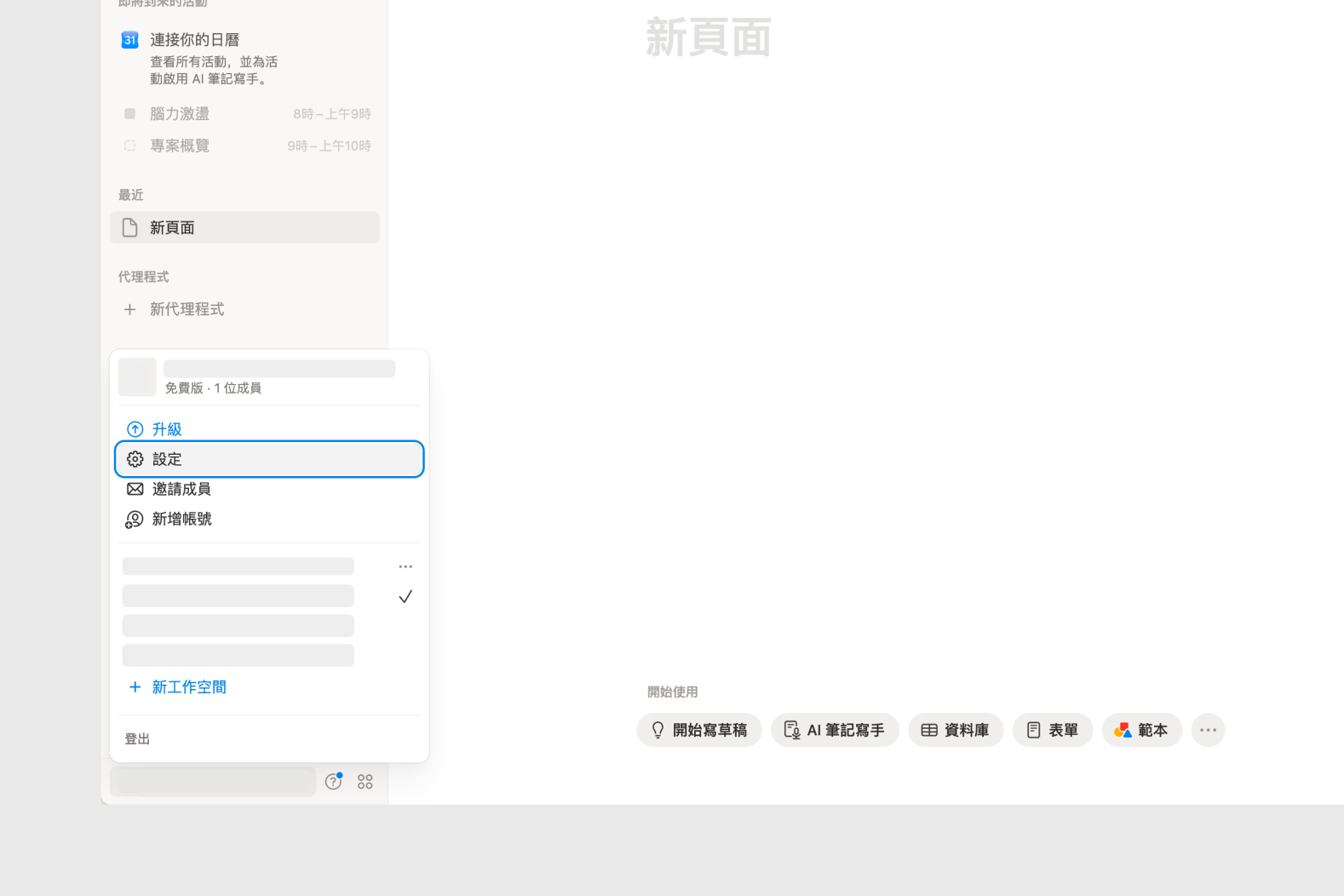1344x896 pixels.
Task: Click the 代理程式 section heading
Action: pyautogui.click(x=144, y=277)
